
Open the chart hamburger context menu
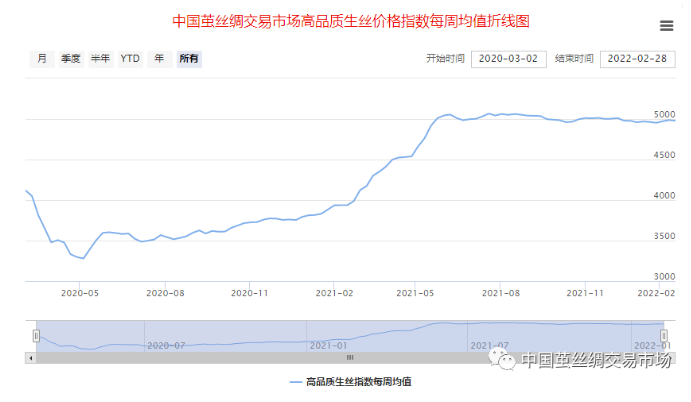click(666, 26)
